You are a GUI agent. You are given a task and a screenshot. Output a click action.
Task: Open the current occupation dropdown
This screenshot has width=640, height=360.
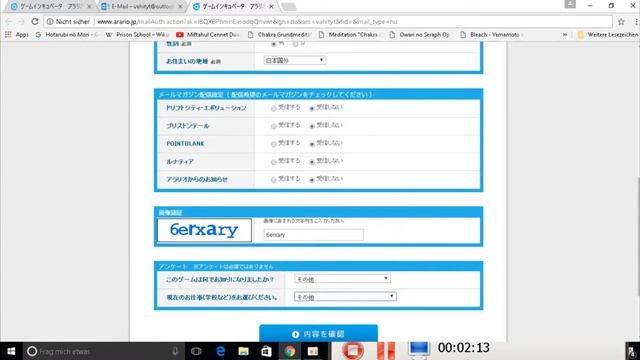pyautogui.click(x=345, y=297)
